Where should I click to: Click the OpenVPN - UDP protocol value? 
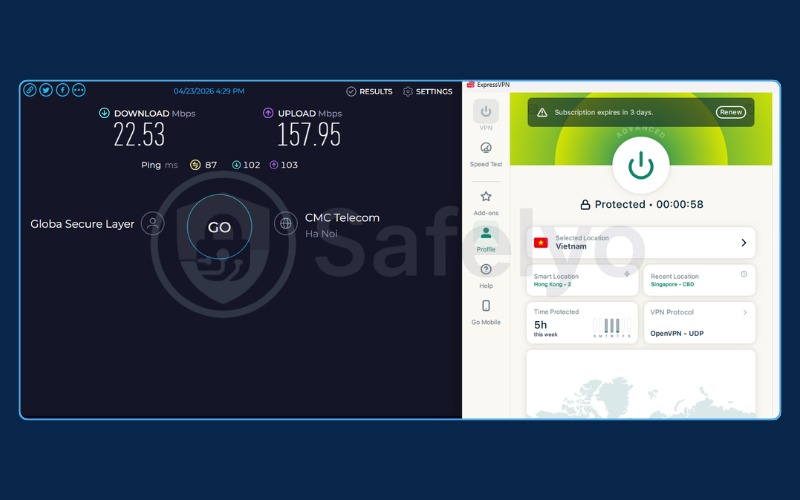point(677,334)
